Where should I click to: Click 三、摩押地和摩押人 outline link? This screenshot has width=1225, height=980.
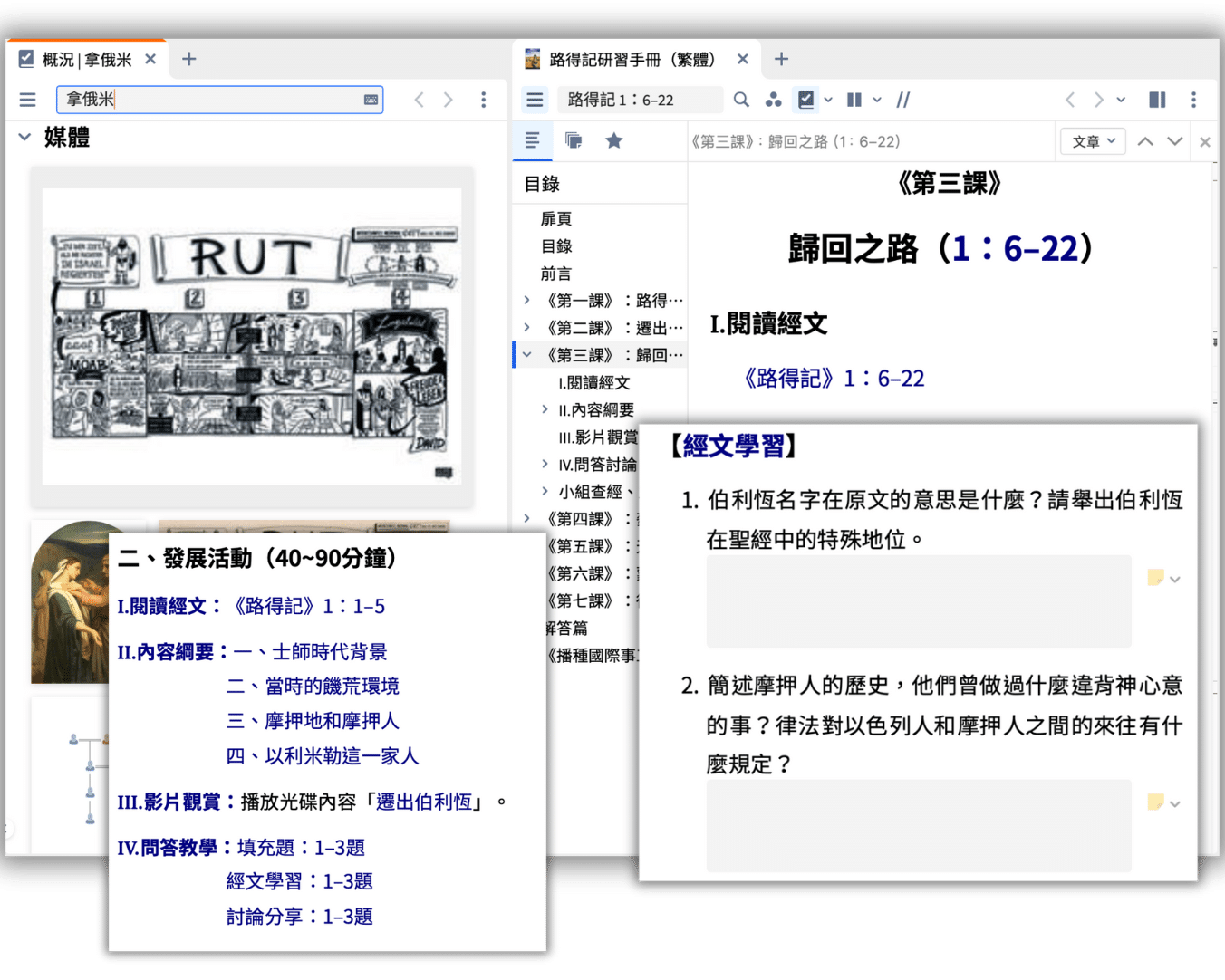pos(313,721)
